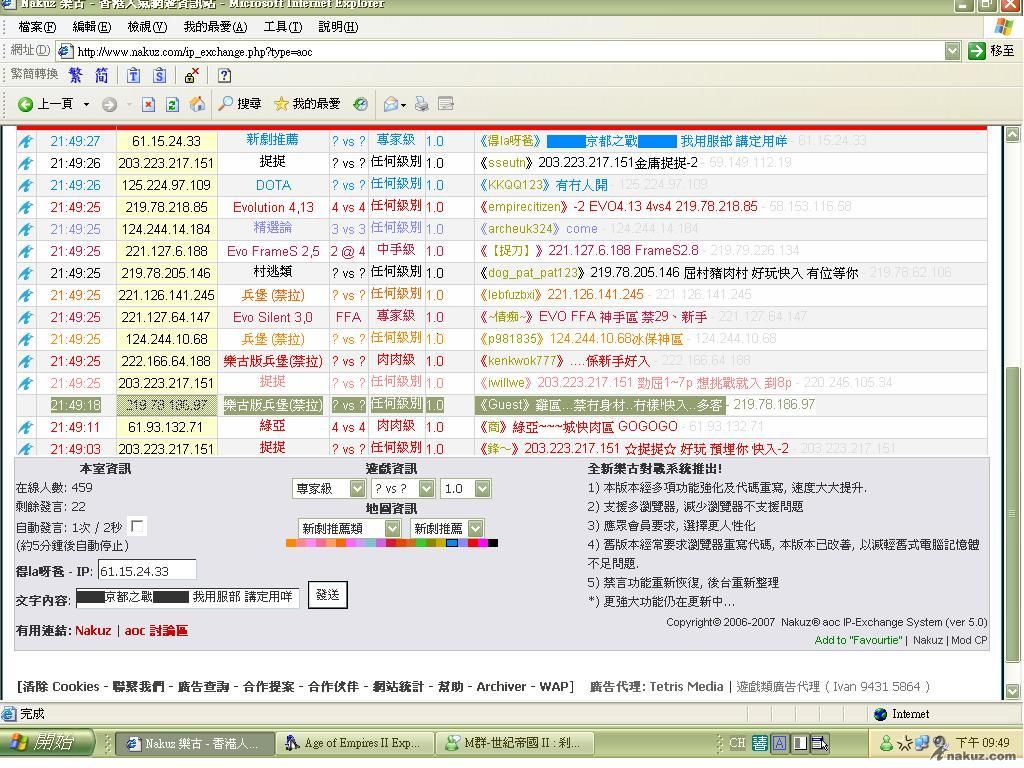Open the 1.0 version dropdown

(x=465, y=488)
